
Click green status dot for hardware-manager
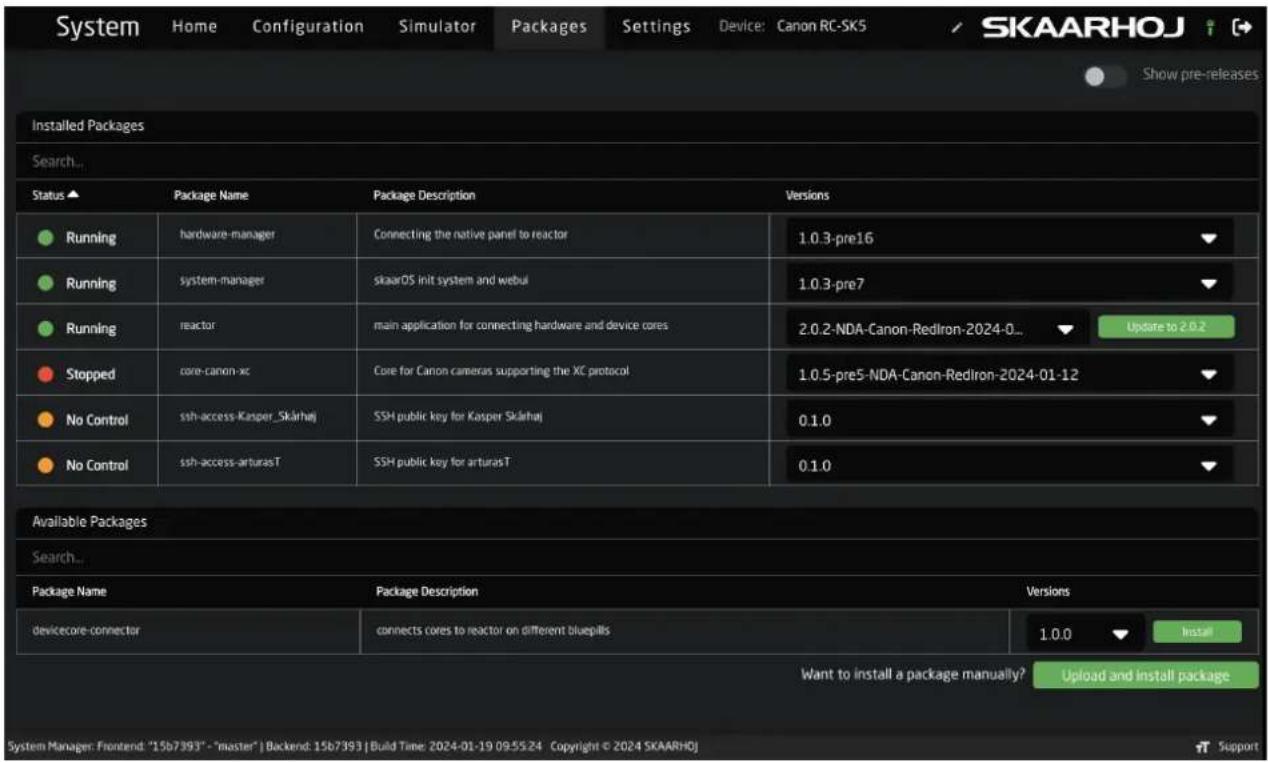(x=45, y=238)
